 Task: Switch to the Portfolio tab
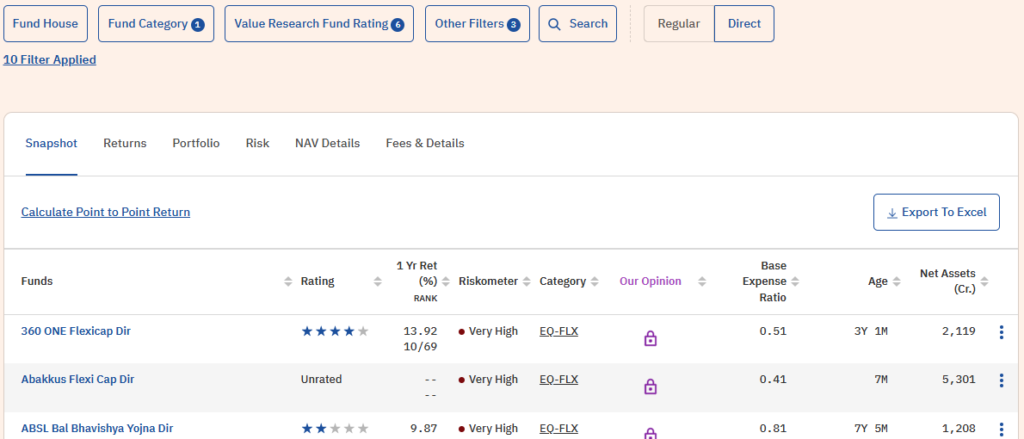pyautogui.click(x=196, y=143)
